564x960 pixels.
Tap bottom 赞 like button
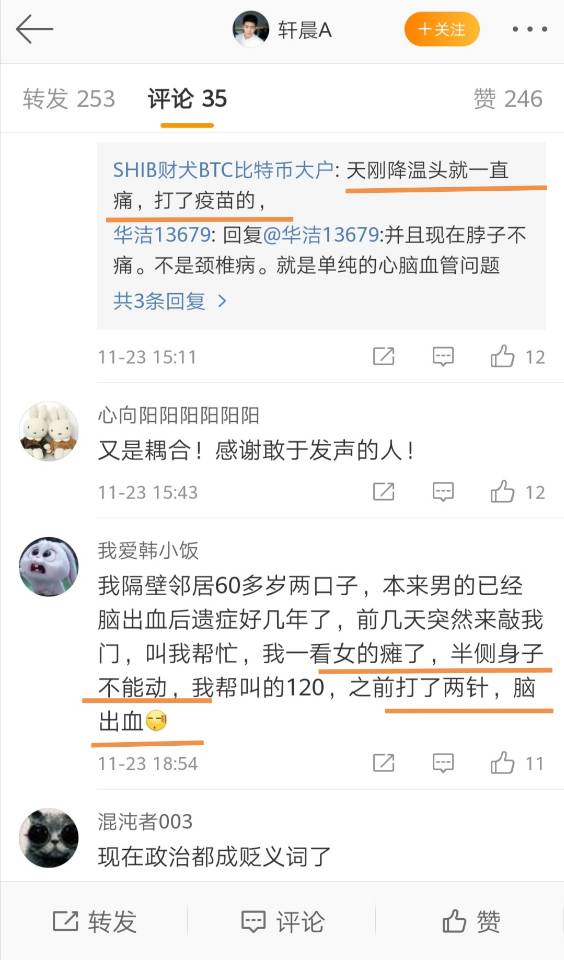pyautogui.click(x=471, y=921)
